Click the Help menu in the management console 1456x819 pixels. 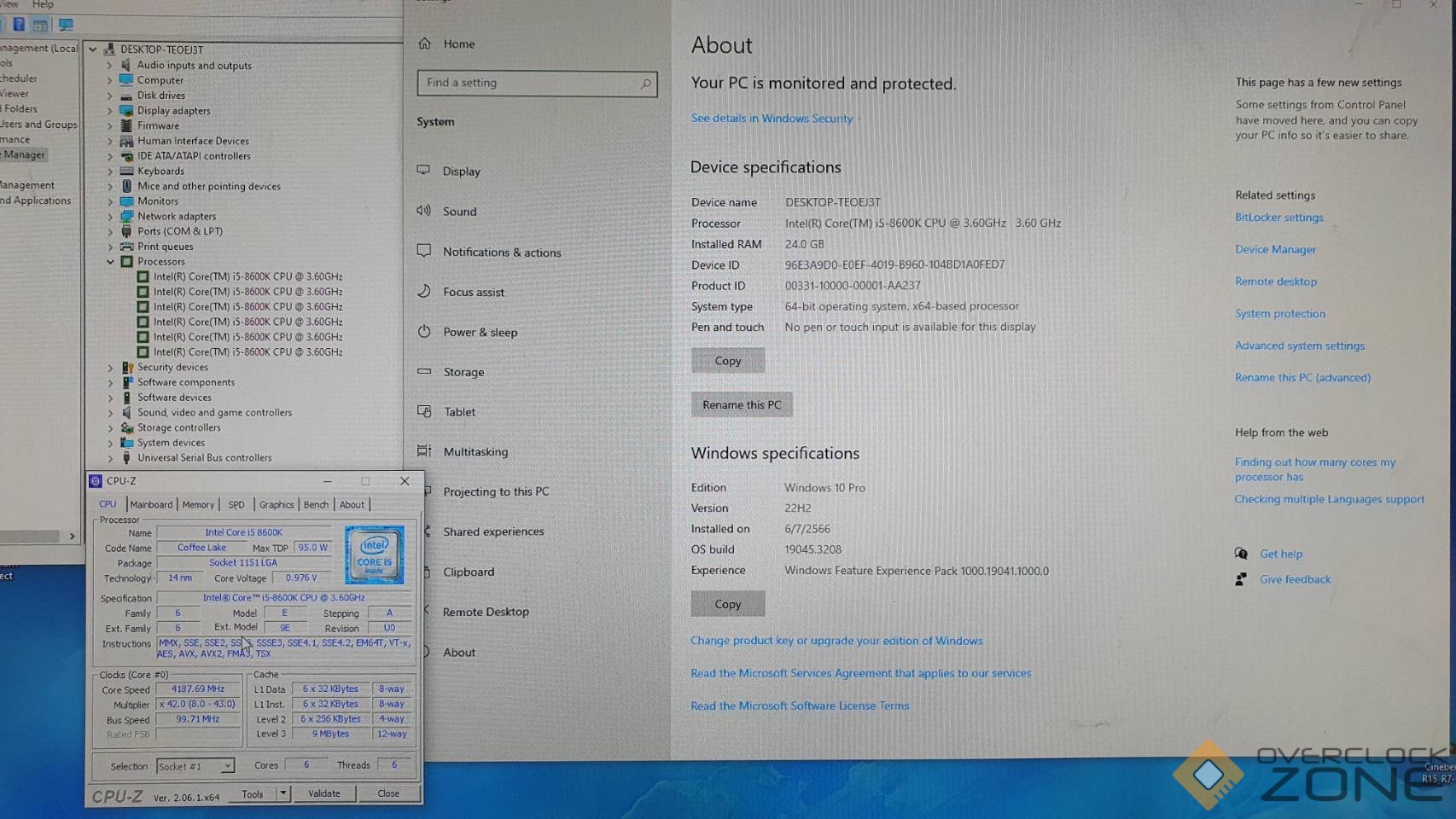[x=43, y=4]
